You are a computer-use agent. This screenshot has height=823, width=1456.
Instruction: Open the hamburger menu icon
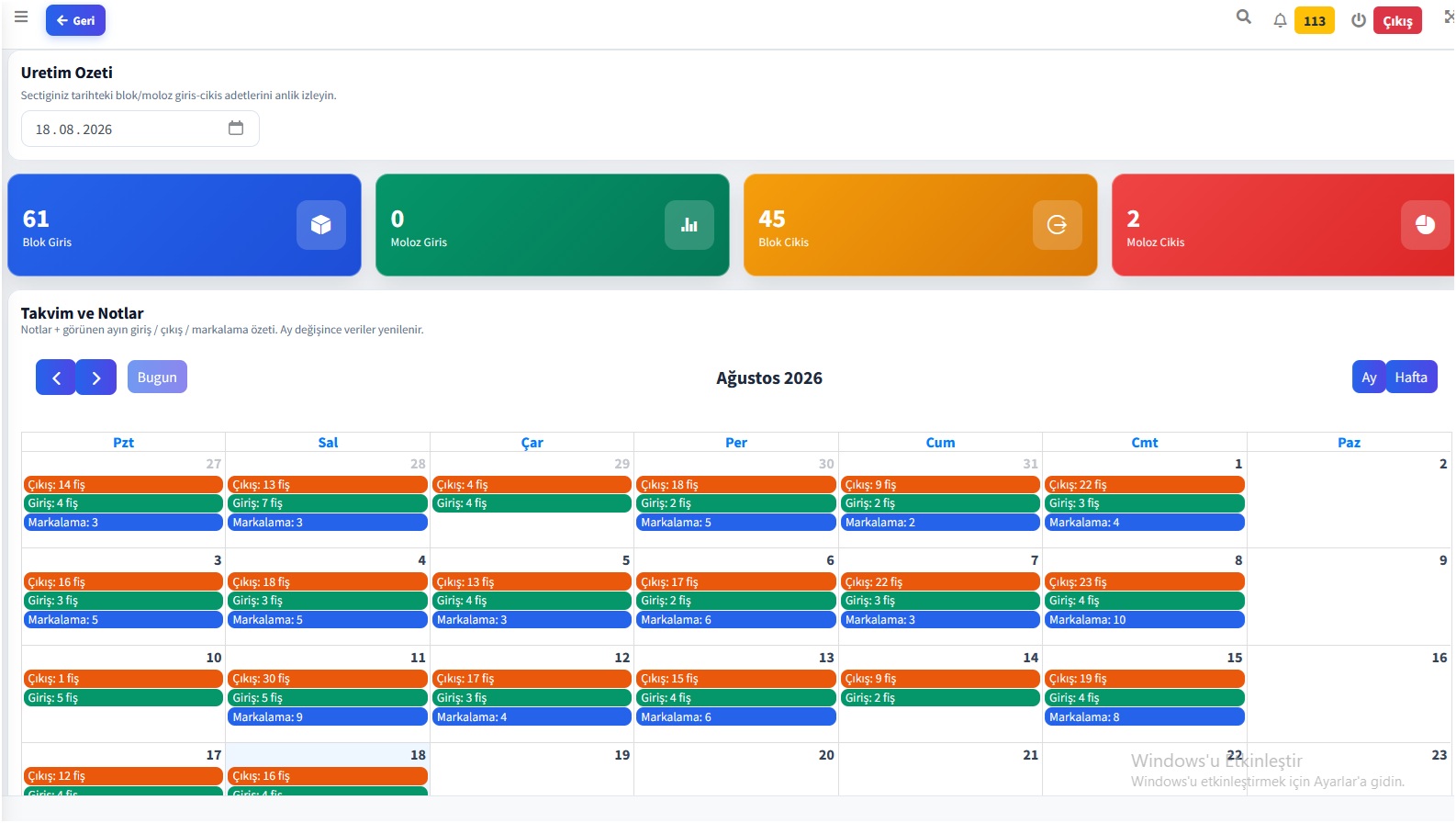pos(21,17)
